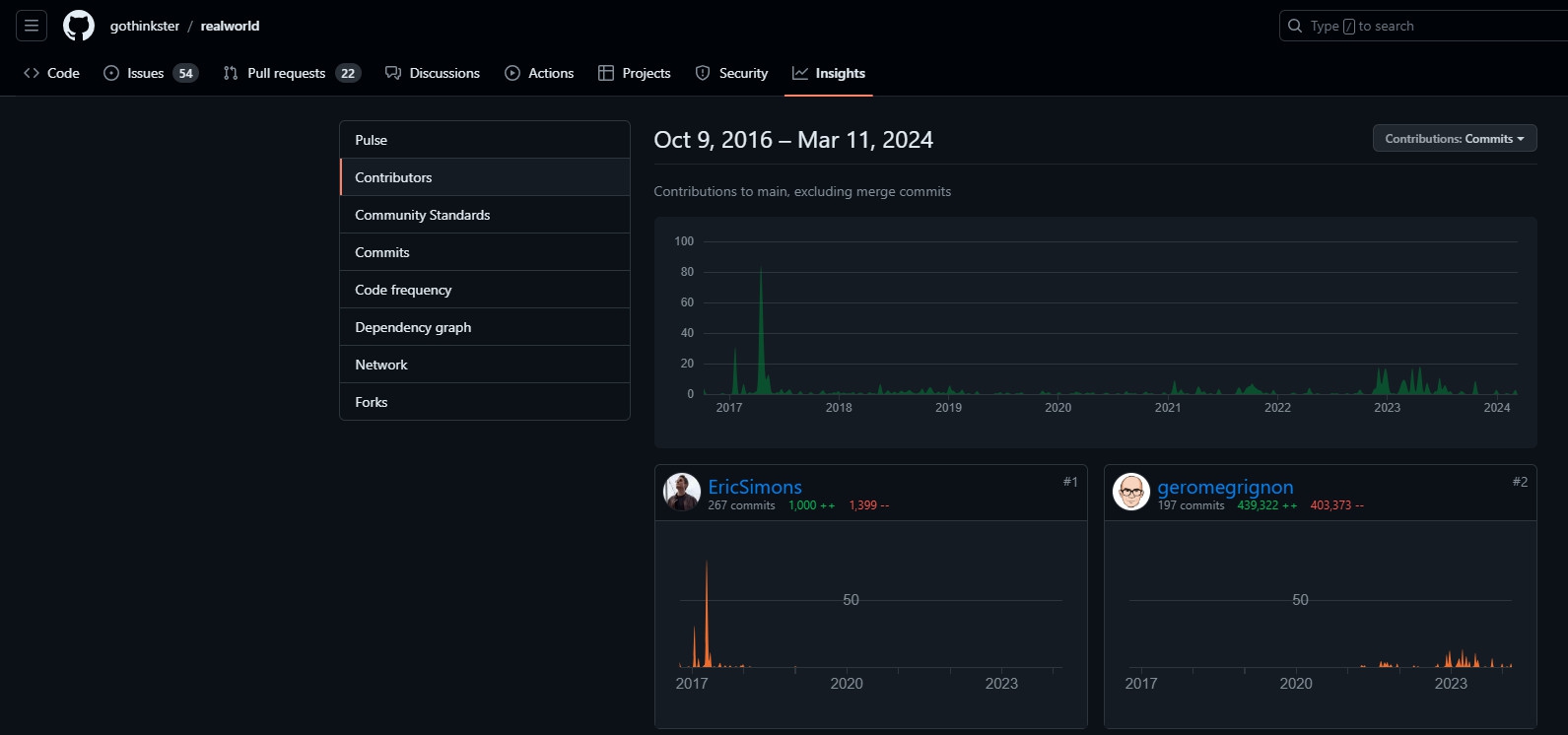
Task: Open Dependency graph from the sidebar
Action: pos(413,327)
